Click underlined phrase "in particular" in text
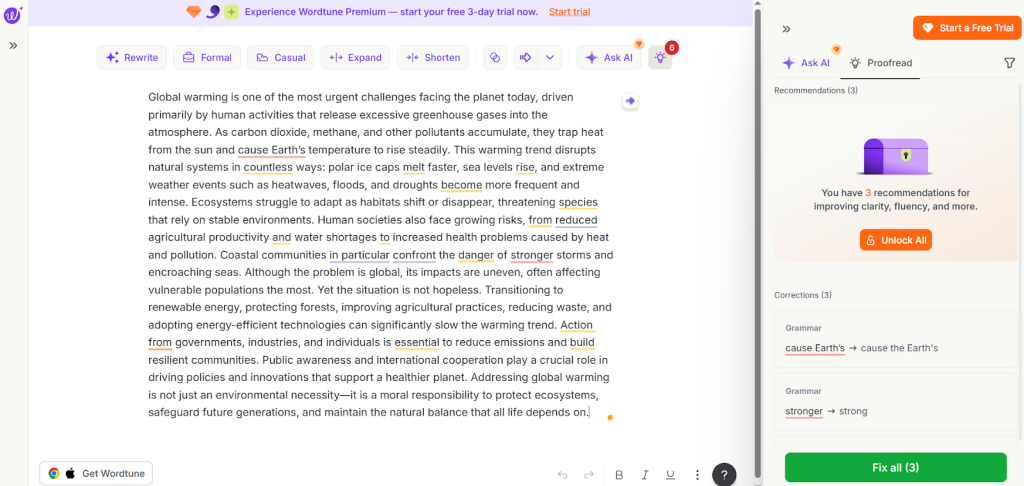Image resolution: width=1024 pixels, height=486 pixels. click(359, 255)
